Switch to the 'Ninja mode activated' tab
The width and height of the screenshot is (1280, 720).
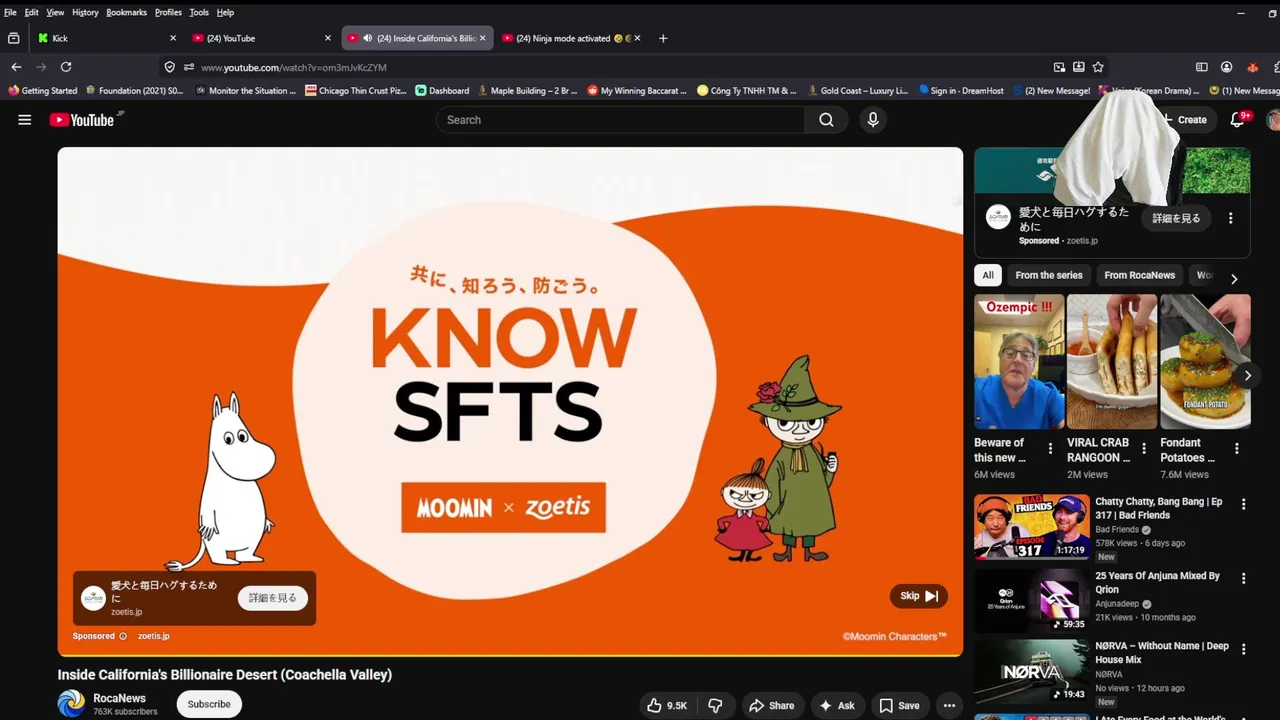(572, 38)
